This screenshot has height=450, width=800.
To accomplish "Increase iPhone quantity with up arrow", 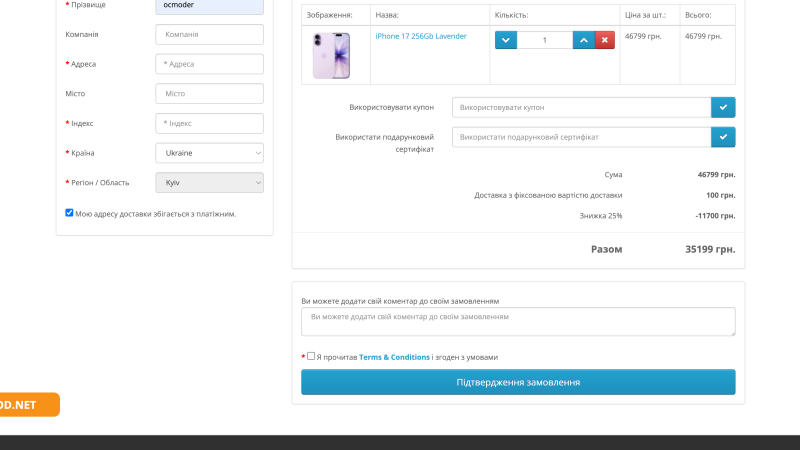I will point(584,40).
